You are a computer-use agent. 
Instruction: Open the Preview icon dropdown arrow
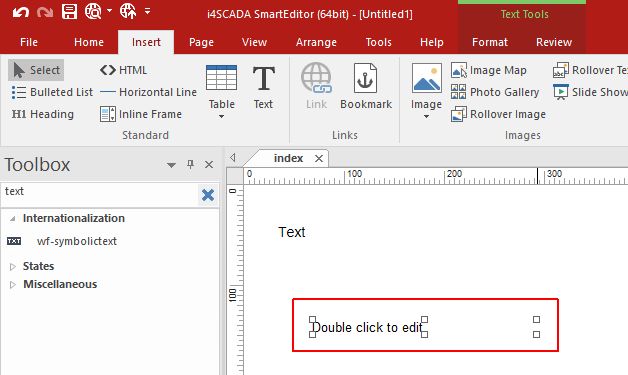(x=109, y=11)
